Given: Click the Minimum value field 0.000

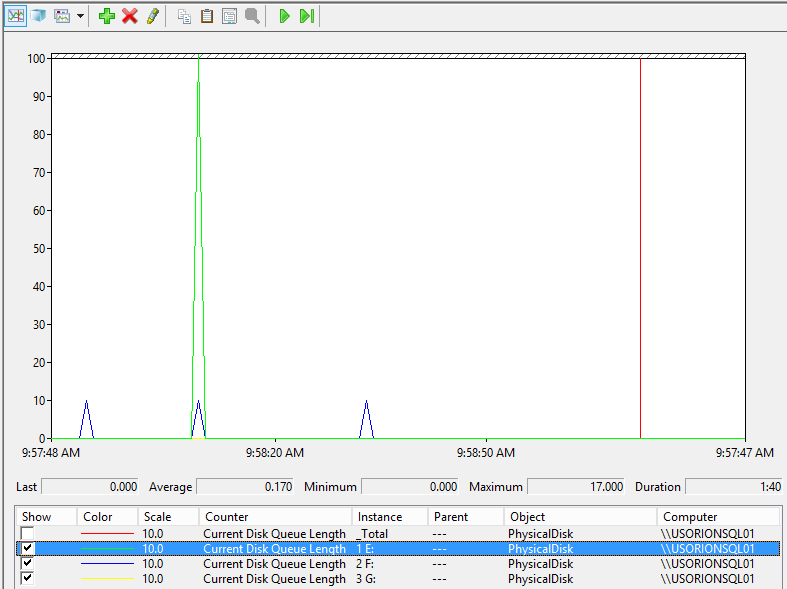Looking at the screenshot, I should click(x=410, y=487).
